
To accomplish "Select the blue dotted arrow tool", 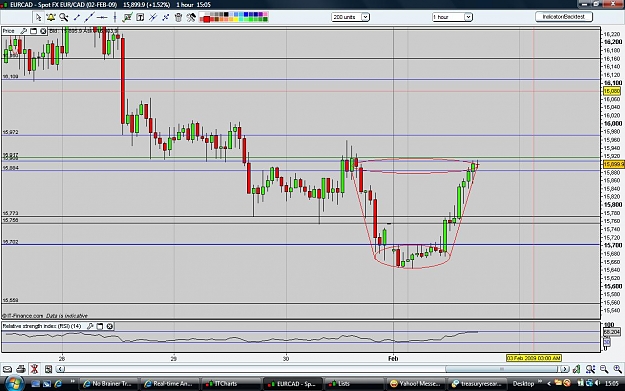I will tap(165, 17).
